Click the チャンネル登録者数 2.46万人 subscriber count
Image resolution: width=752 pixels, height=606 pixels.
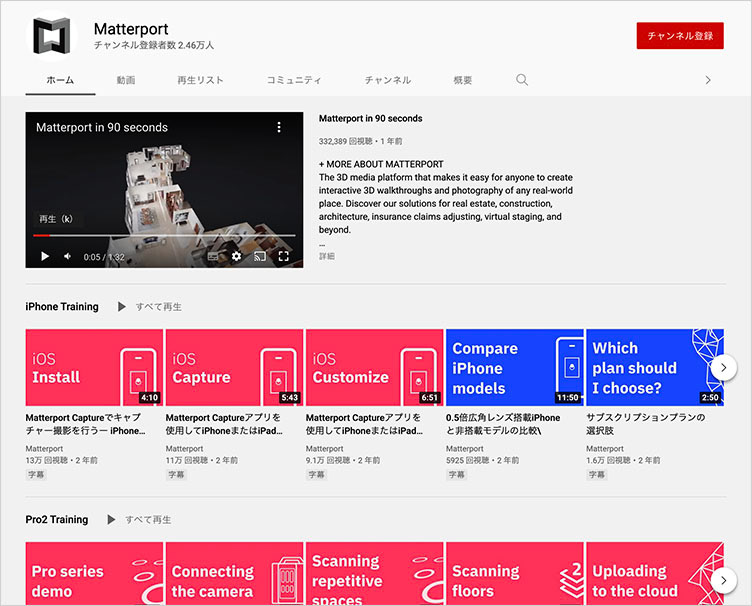click(x=154, y=45)
